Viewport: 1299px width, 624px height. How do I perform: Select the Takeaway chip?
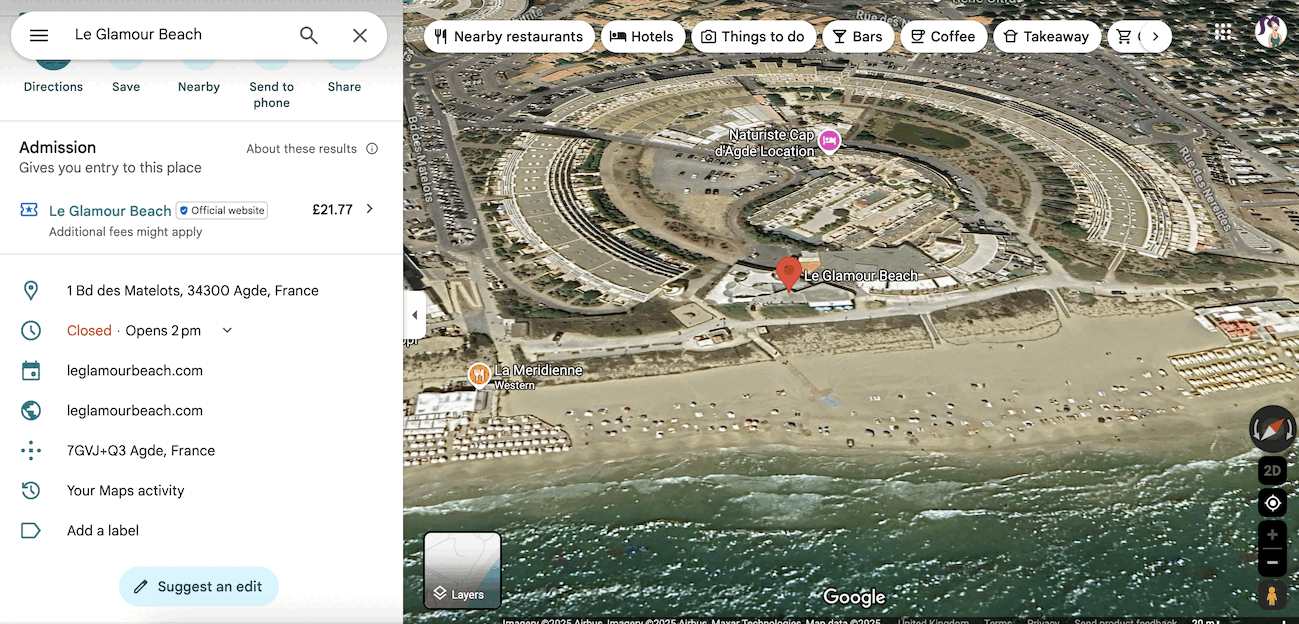tap(1046, 37)
